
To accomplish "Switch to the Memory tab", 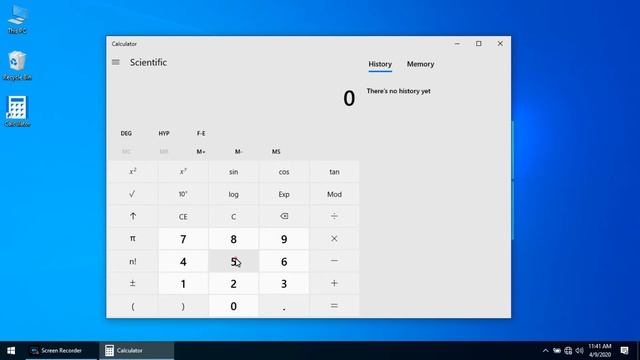I will point(420,64).
